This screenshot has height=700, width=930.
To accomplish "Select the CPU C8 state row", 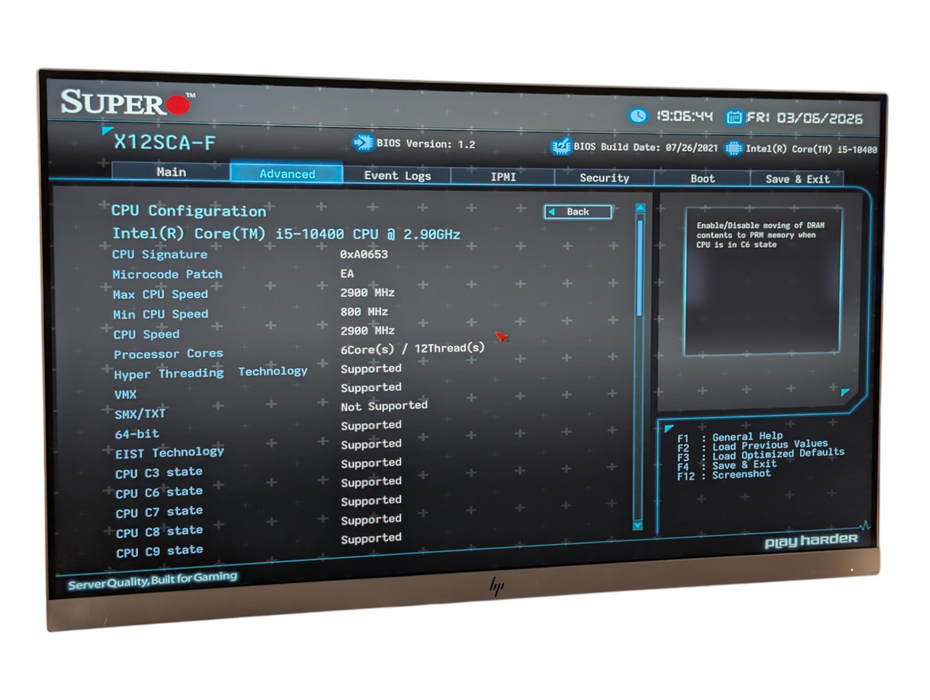I will pyautogui.click(x=258, y=525).
